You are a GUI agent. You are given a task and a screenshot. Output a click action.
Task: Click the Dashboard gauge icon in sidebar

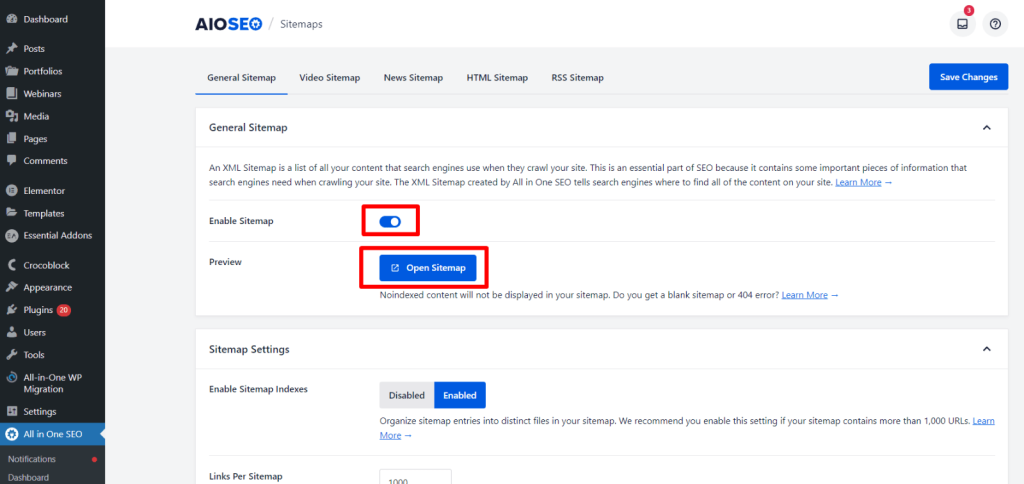coord(11,20)
